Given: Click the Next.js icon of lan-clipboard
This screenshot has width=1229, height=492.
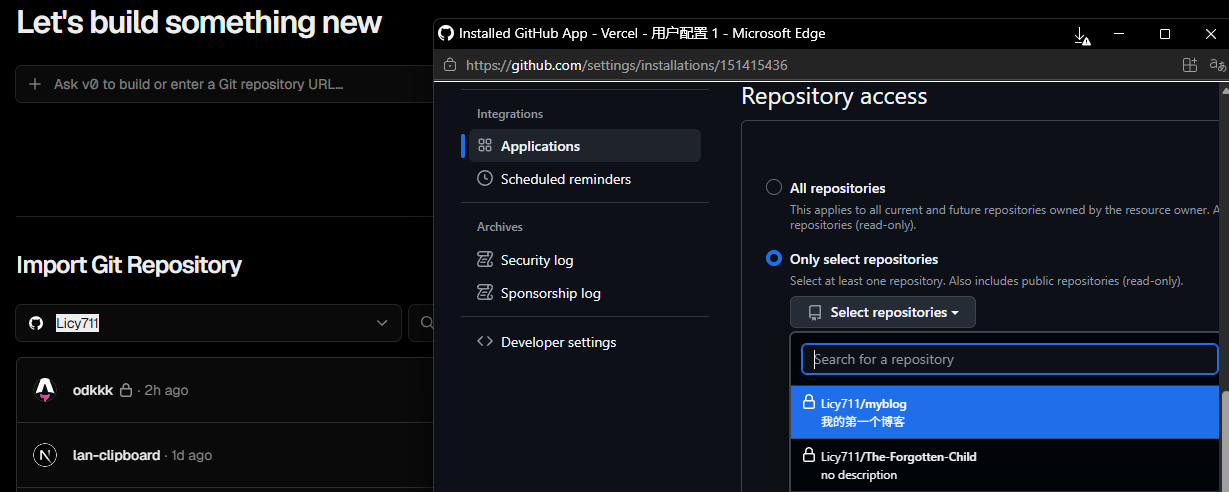Looking at the screenshot, I should (45, 455).
